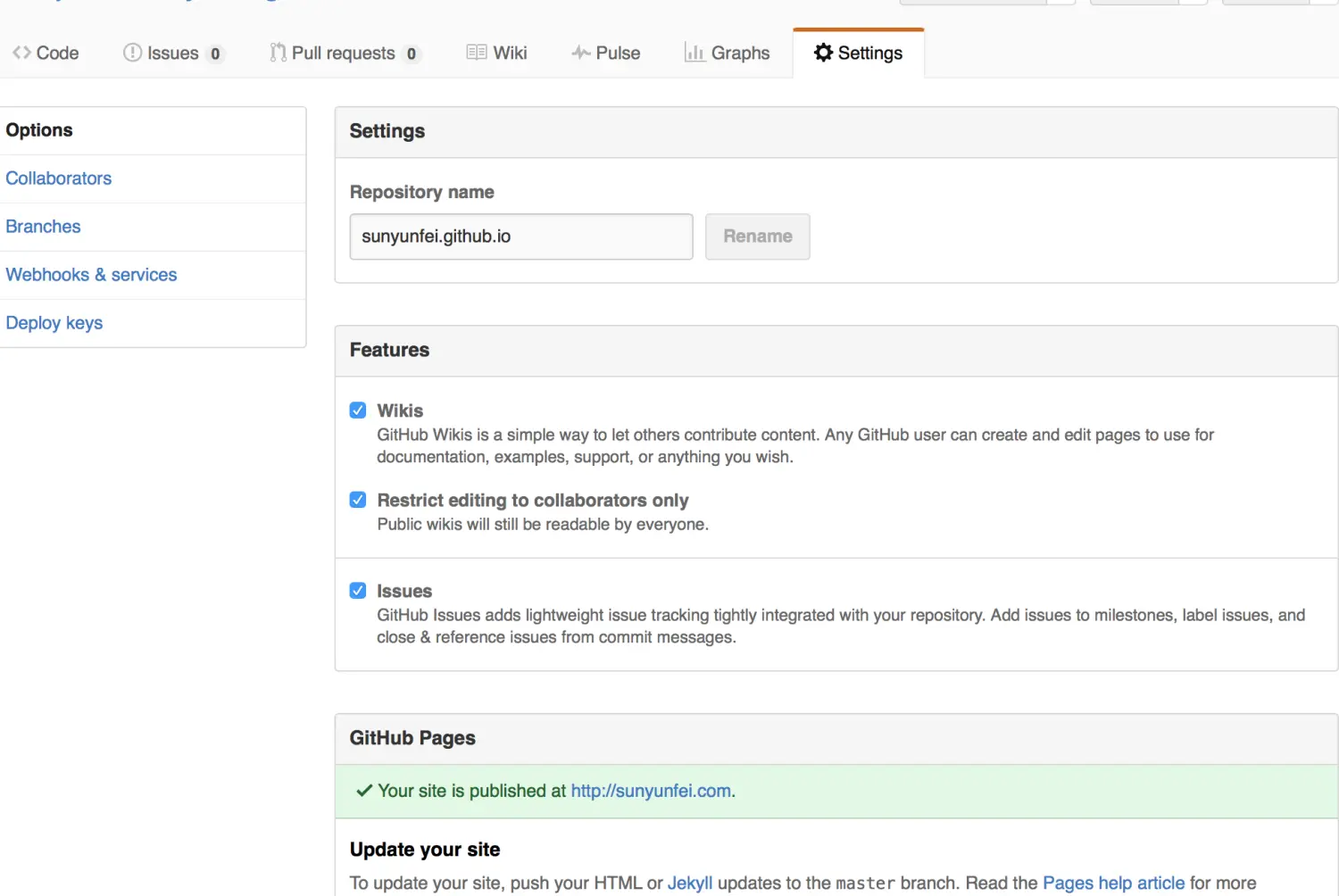The width and height of the screenshot is (1339, 896).
Task: Focus the Repository name input field
Action: pos(521,236)
